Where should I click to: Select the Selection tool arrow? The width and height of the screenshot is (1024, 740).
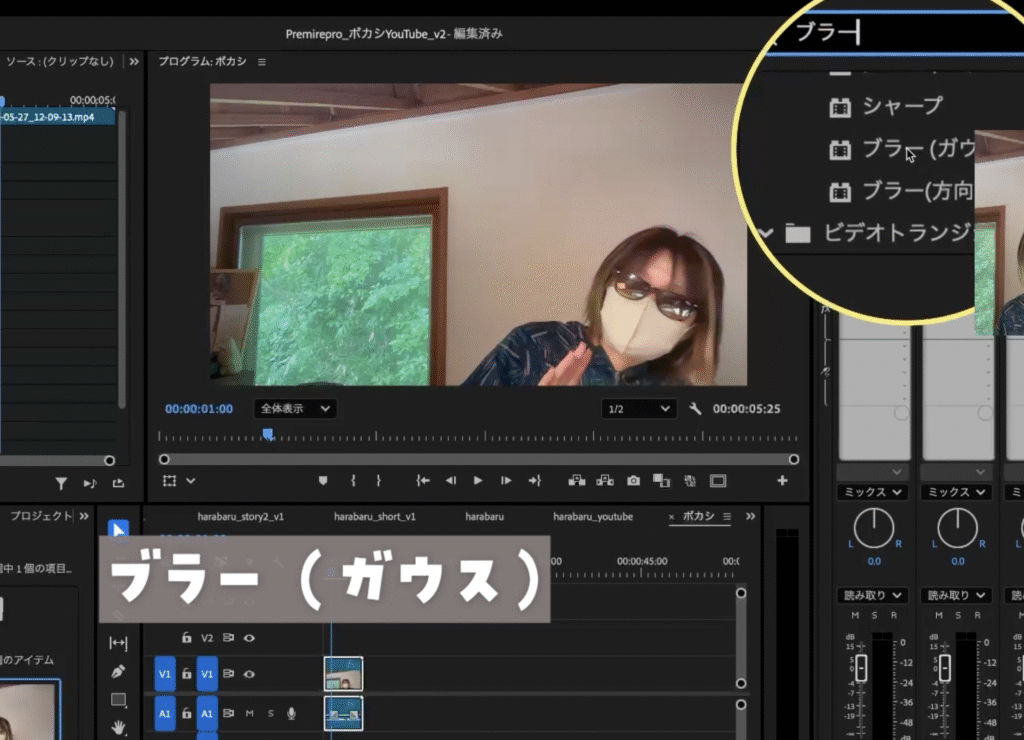[x=118, y=529]
